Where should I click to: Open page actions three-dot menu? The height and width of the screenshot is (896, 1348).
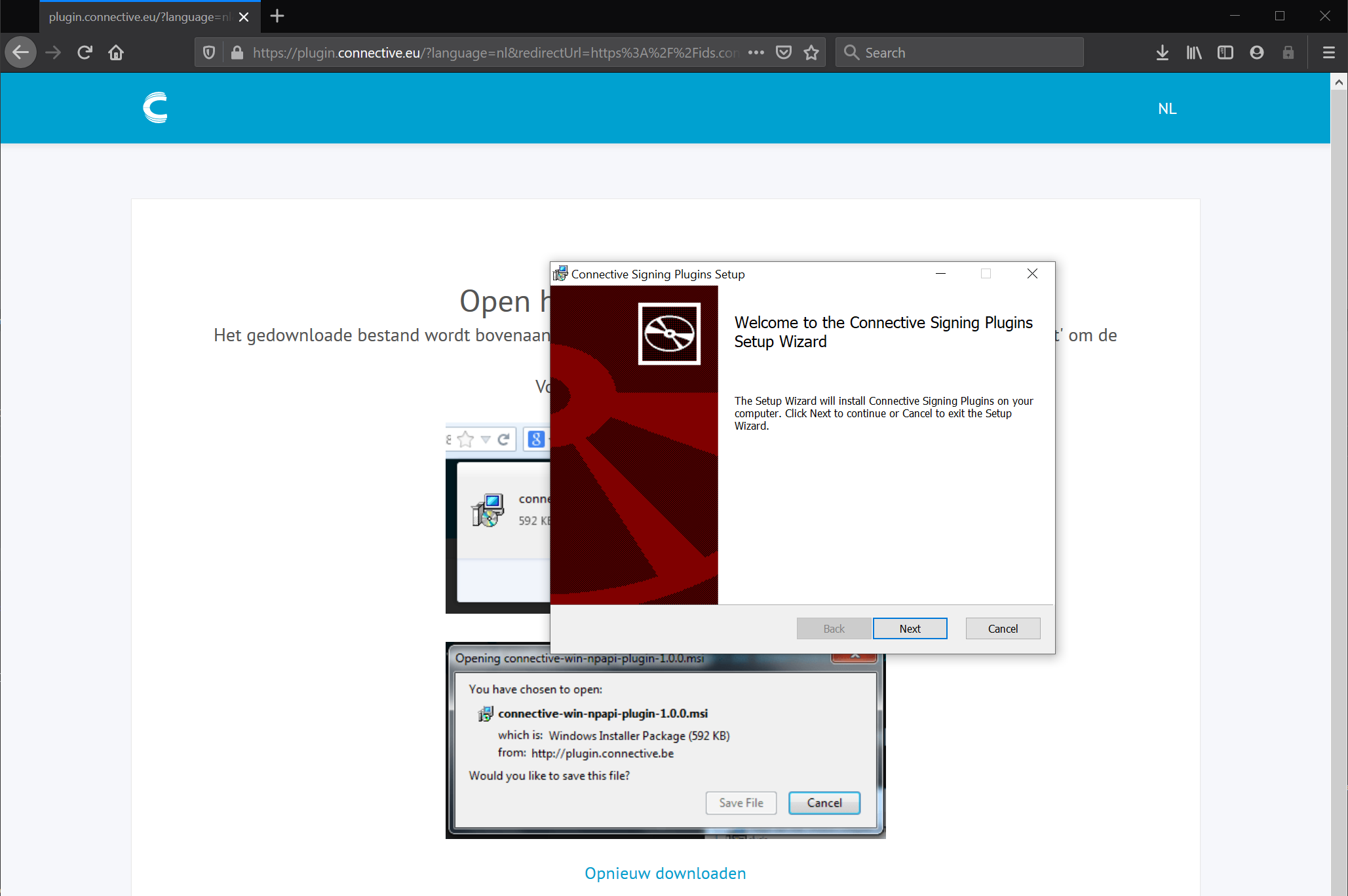[756, 52]
